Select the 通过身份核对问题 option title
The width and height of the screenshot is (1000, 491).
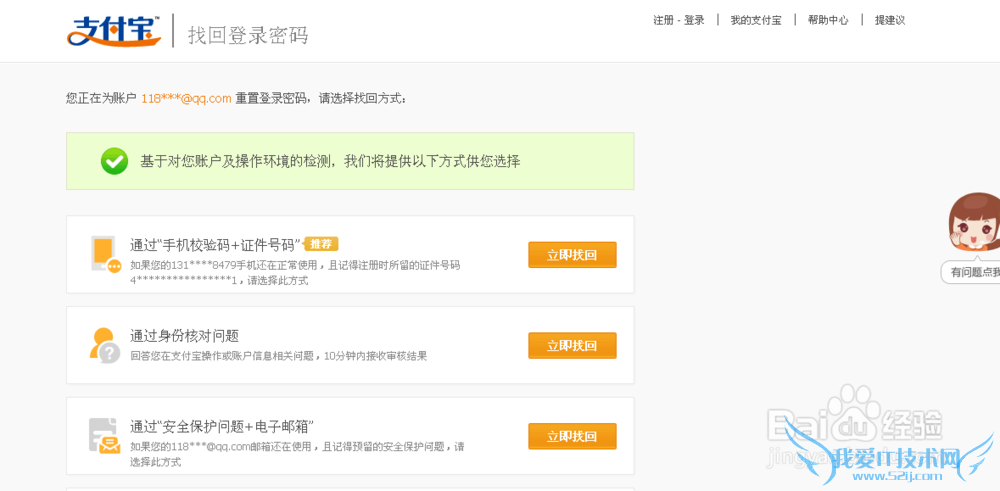[x=184, y=336]
